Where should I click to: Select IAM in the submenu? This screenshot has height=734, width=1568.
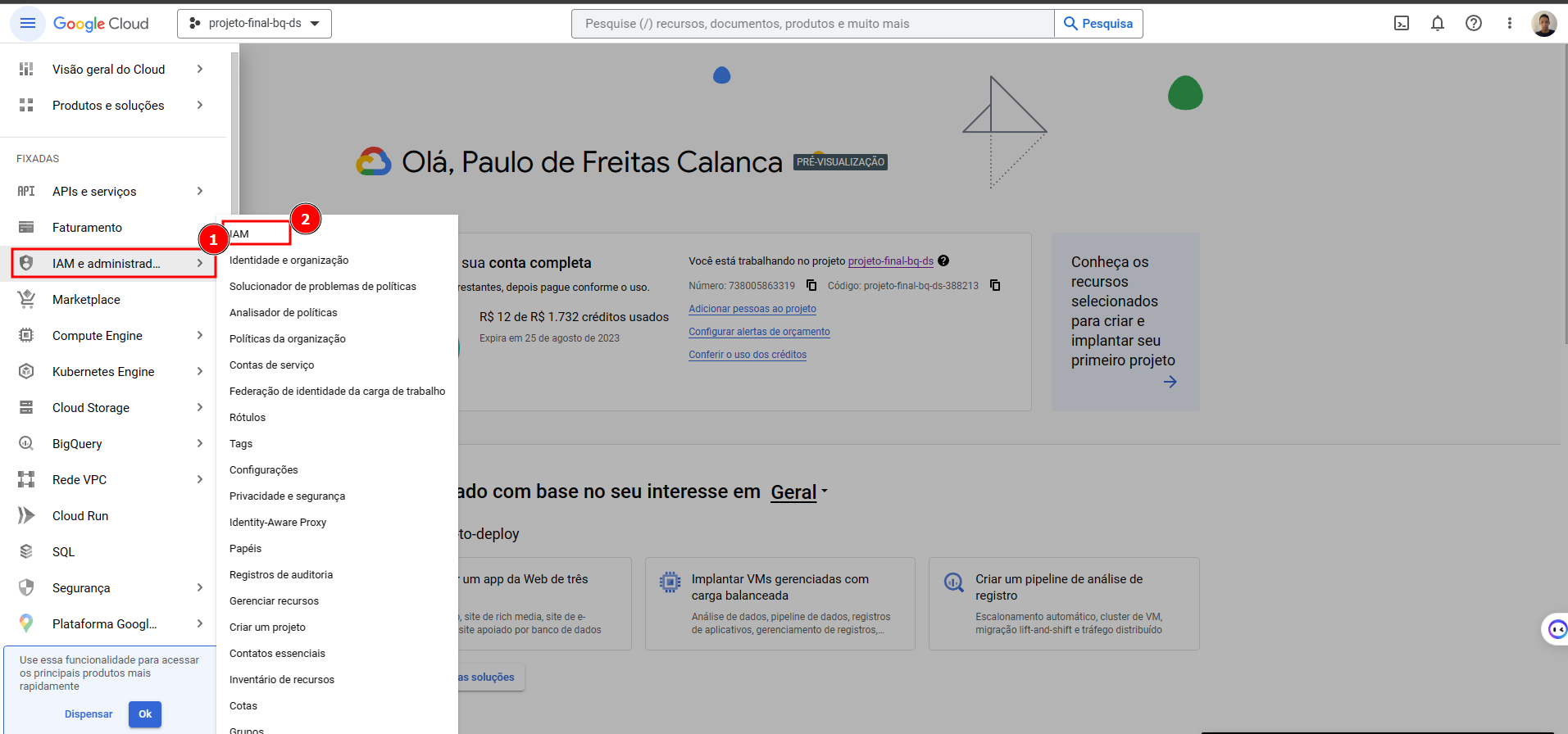[x=239, y=233]
